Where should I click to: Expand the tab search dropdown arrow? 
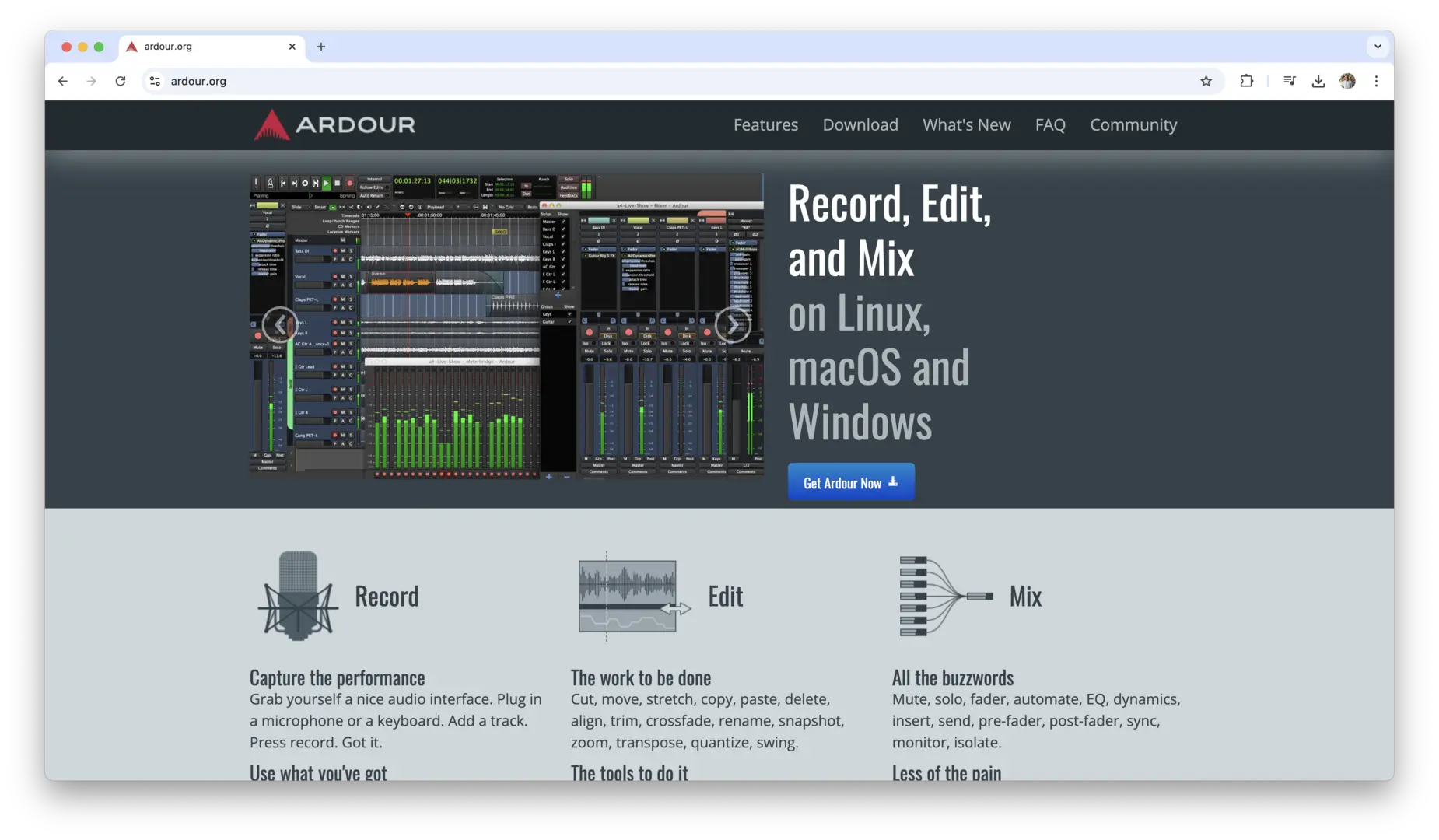point(1378,47)
